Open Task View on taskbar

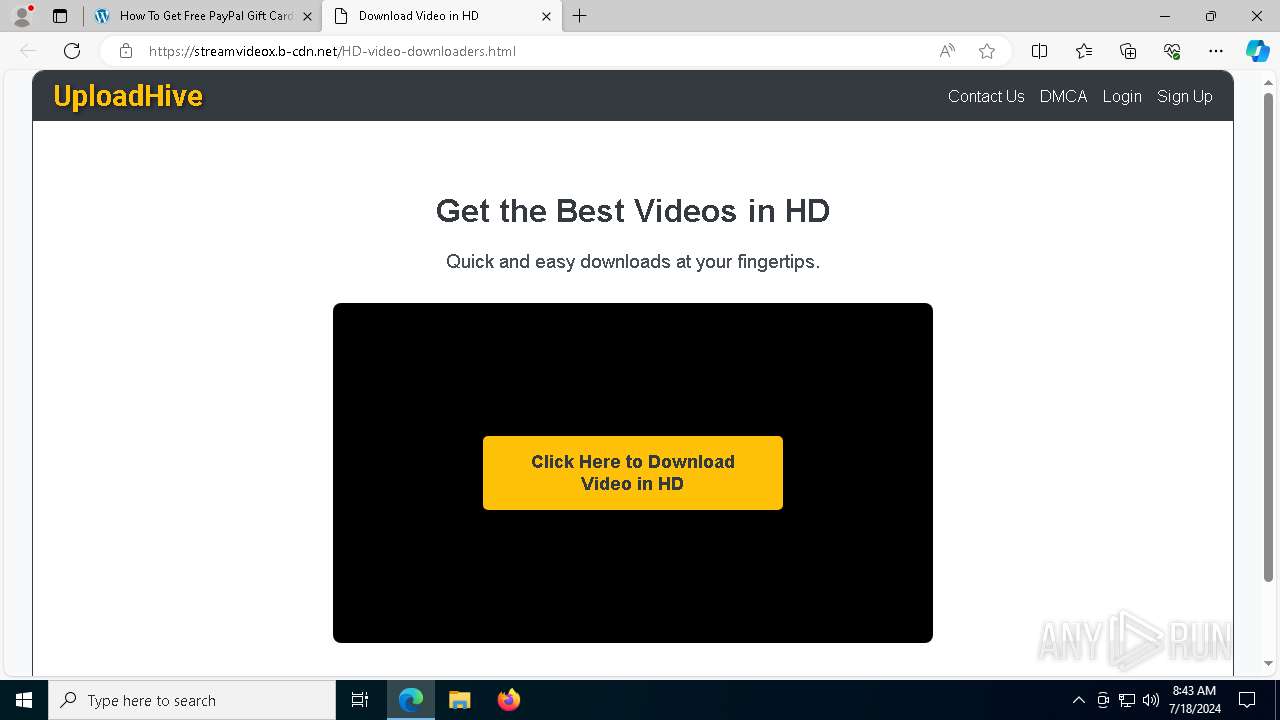click(x=360, y=700)
